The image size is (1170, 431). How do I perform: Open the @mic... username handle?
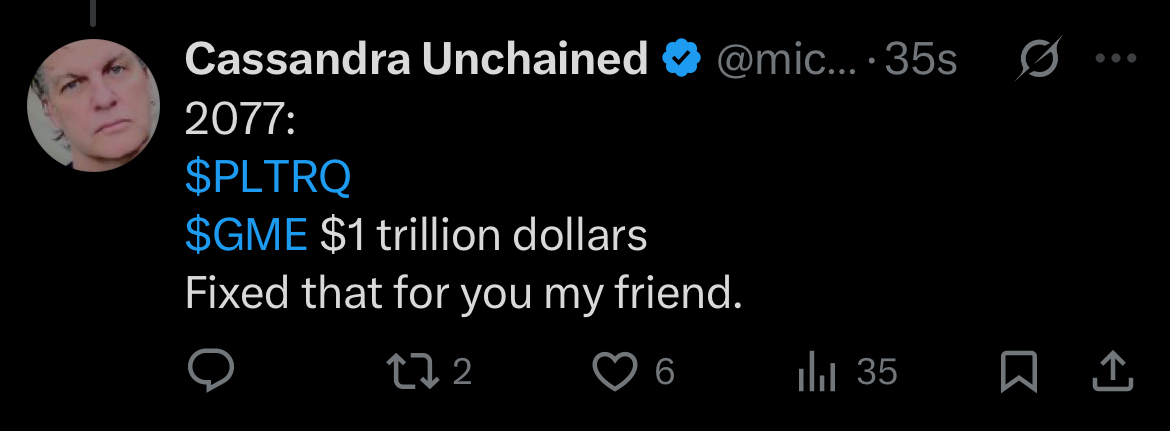785,61
